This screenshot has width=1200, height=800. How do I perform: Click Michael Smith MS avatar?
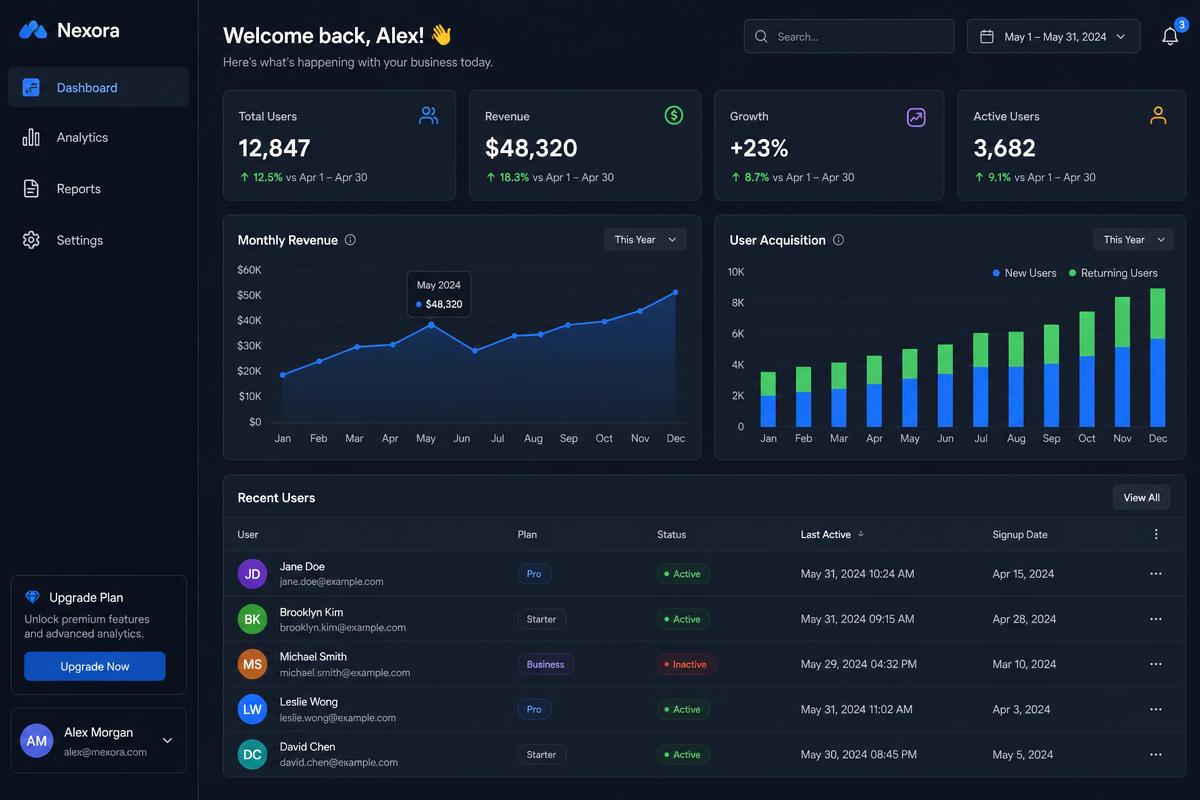pos(252,664)
